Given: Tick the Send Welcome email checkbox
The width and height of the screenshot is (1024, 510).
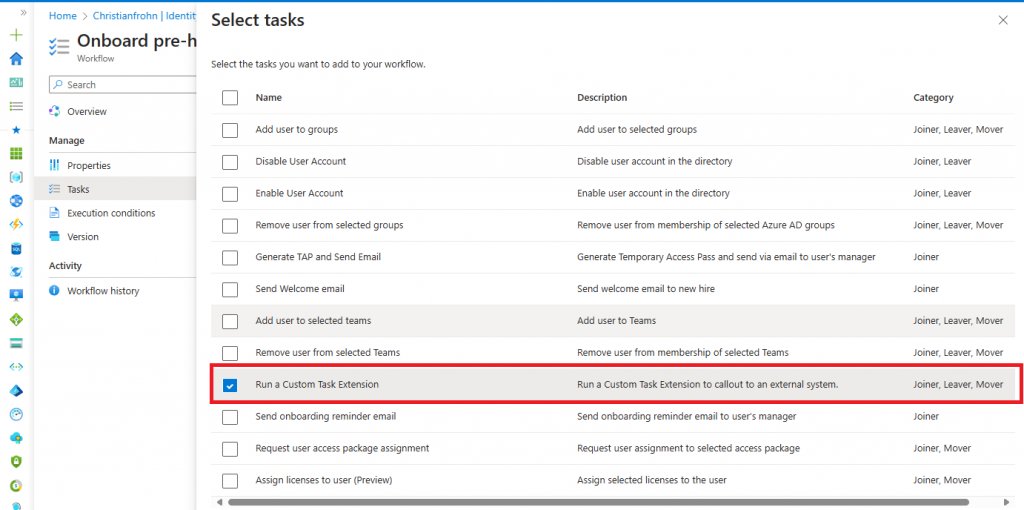Looking at the screenshot, I should pyautogui.click(x=230, y=289).
